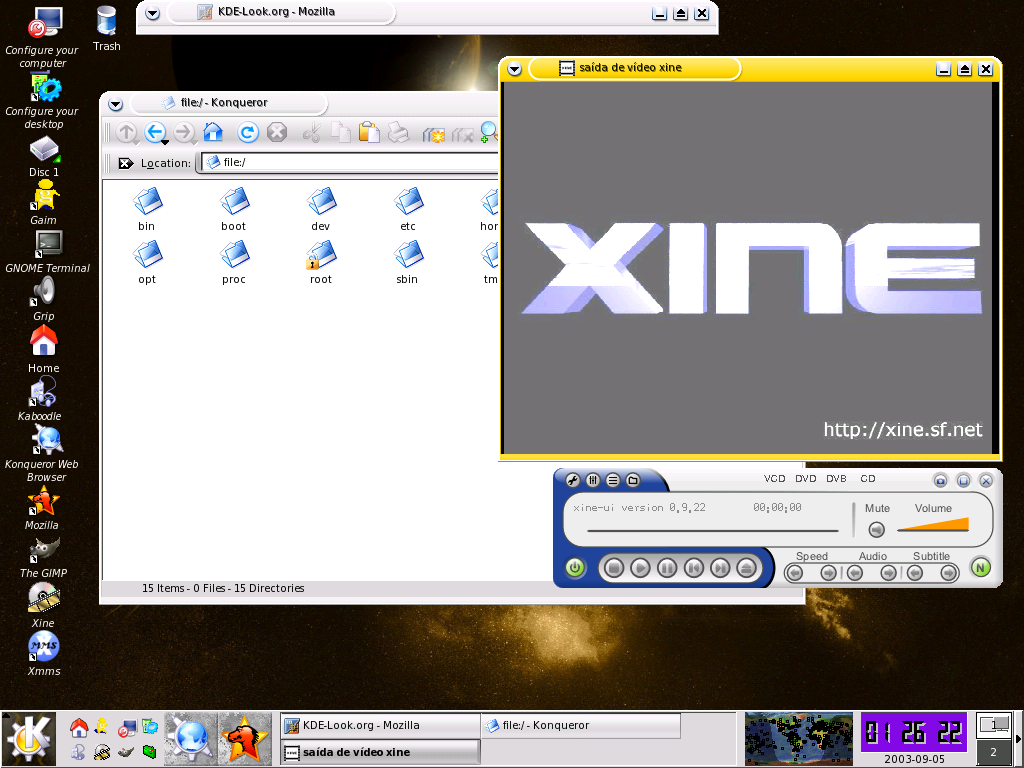Click the Paste clipboard icon in Konqueror
Image resolution: width=1024 pixels, height=768 pixels.
pos(369,133)
